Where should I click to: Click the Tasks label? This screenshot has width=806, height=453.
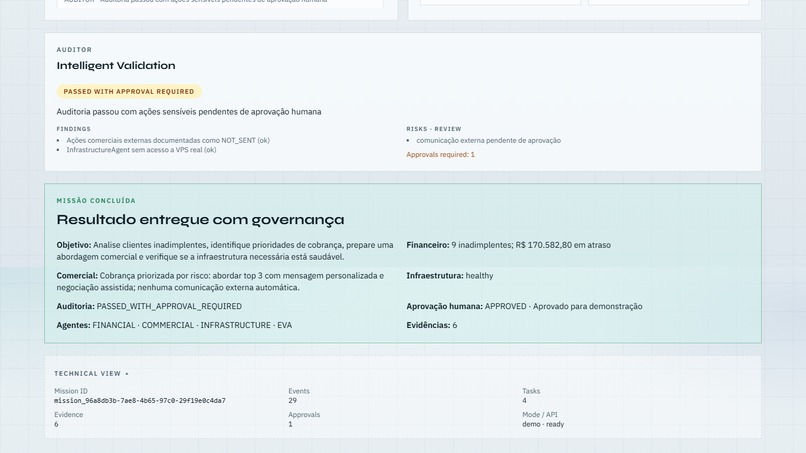531,391
